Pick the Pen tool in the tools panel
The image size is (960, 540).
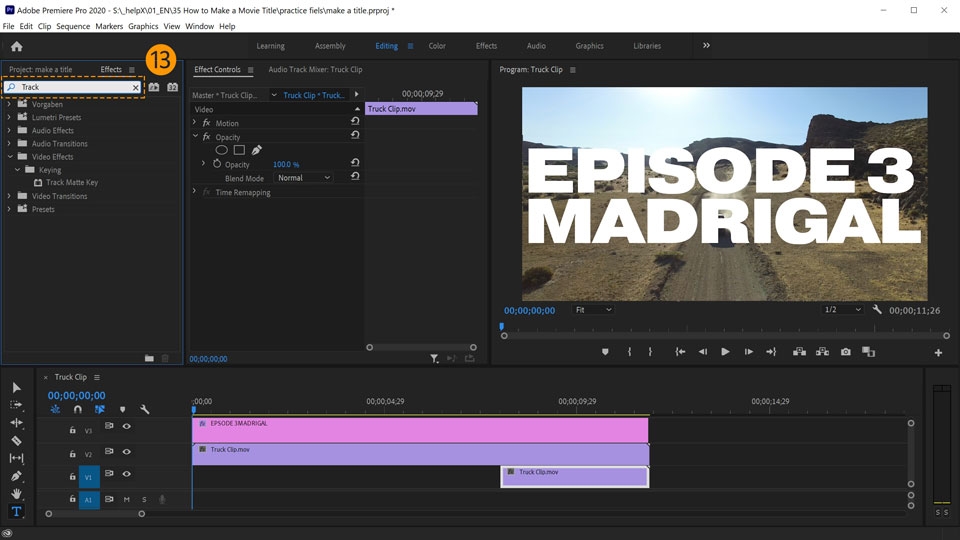[16, 476]
